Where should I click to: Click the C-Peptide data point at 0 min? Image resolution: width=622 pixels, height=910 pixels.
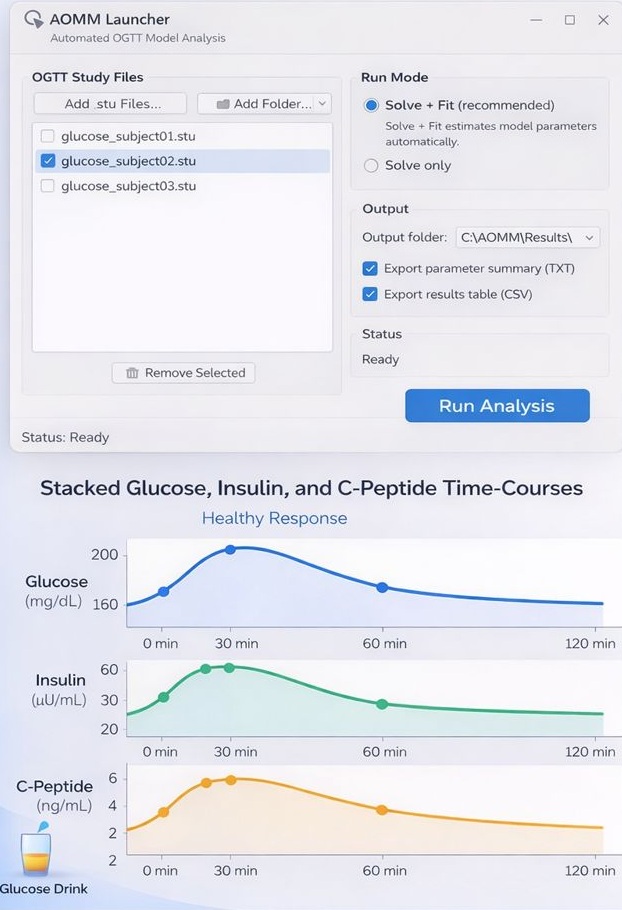(x=163, y=812)
